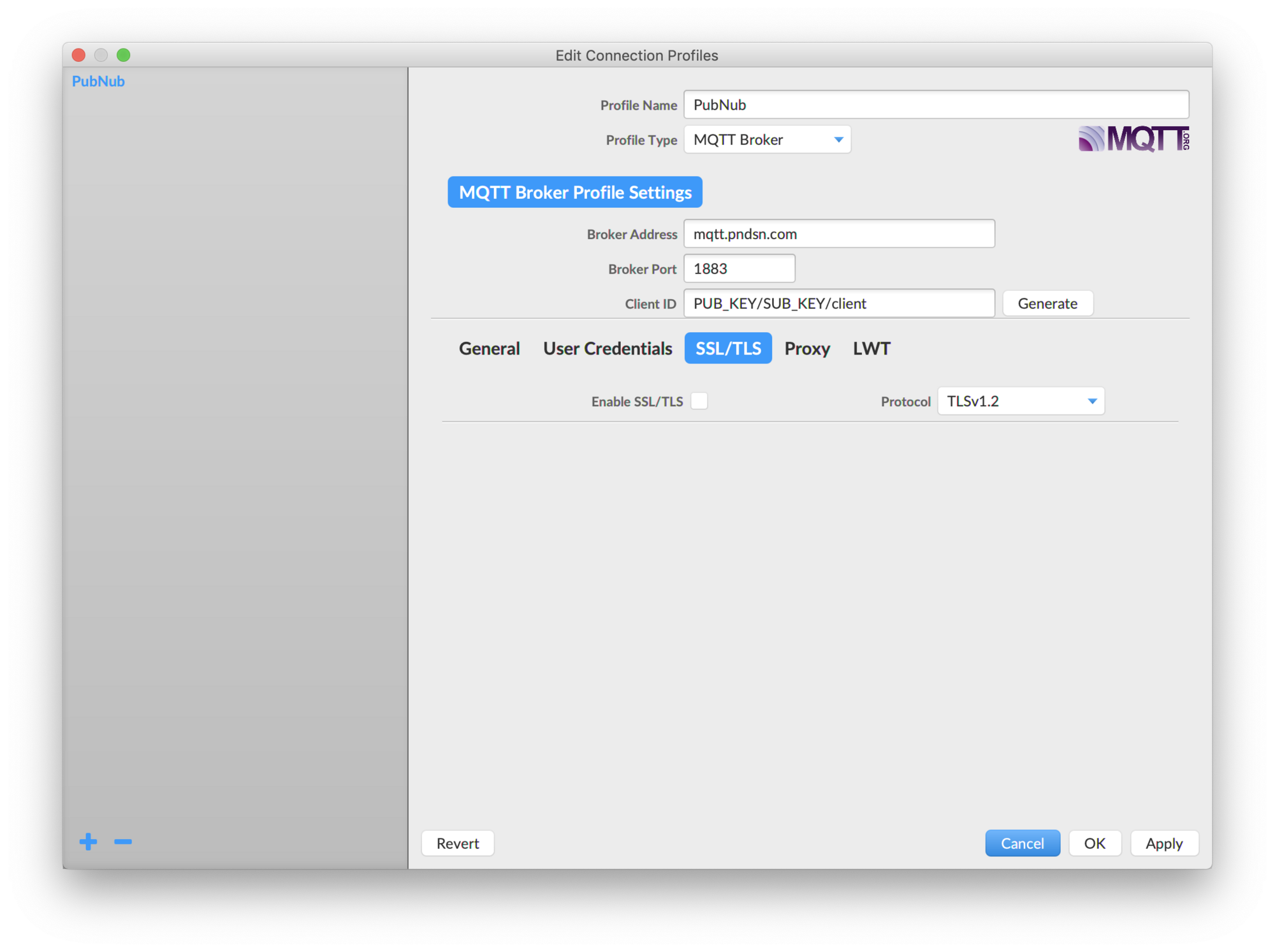The height and width of the screenshot is (952, 1275).
Task: Select the Proxy tab
Action: pyautogui.click(x=806, y=348)
